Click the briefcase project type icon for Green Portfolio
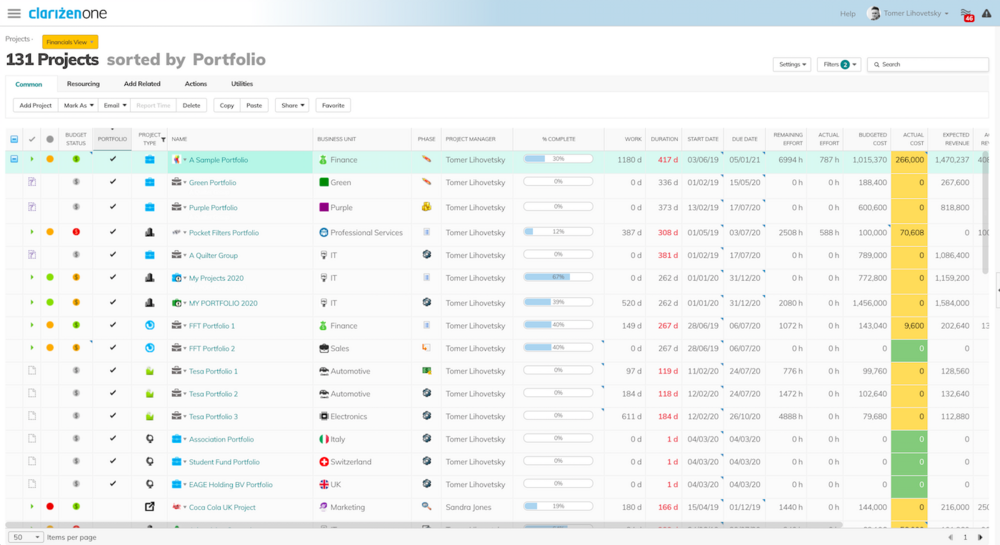 click(149, 183)
